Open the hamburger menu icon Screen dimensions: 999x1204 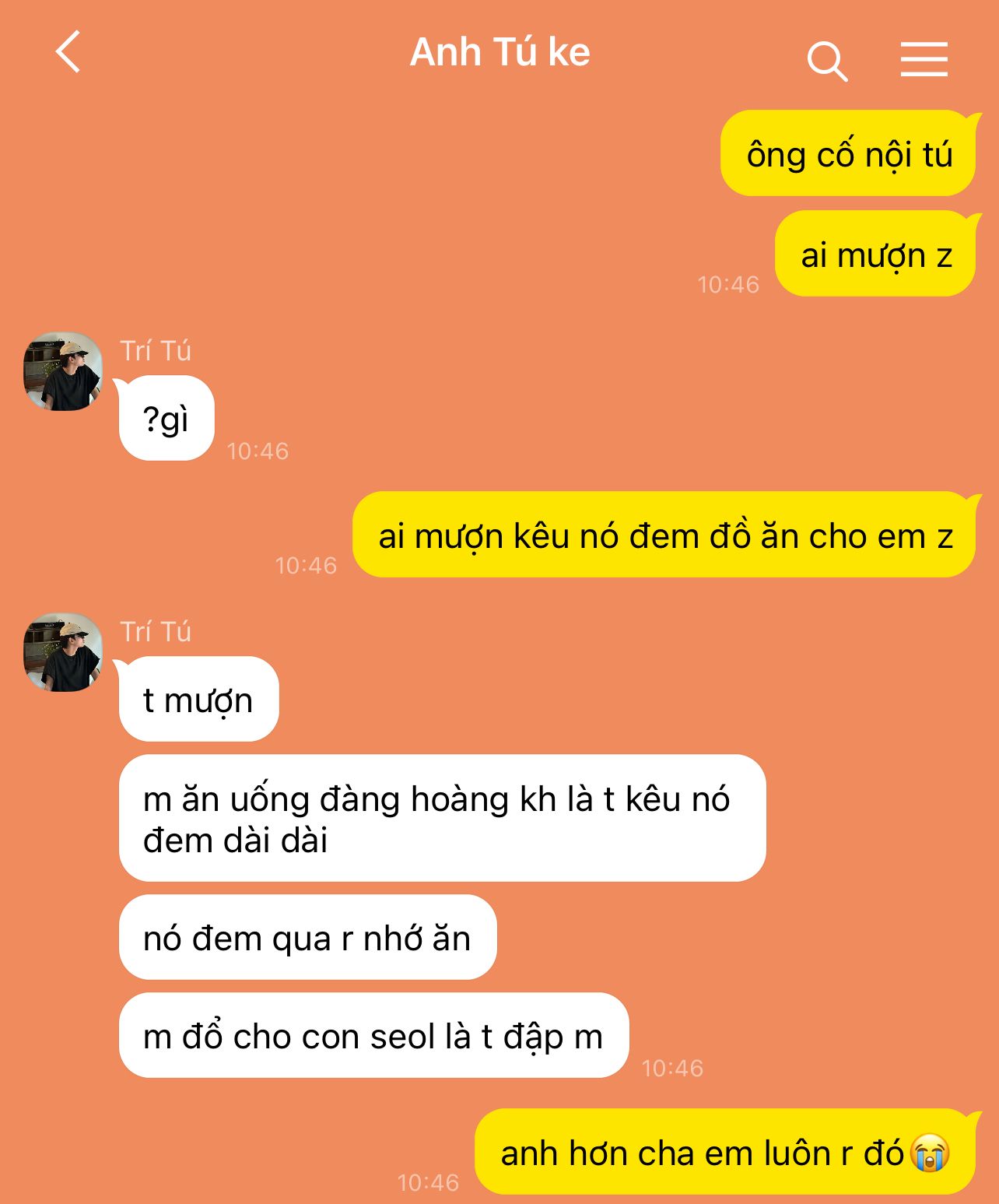(x=924, y=59)
